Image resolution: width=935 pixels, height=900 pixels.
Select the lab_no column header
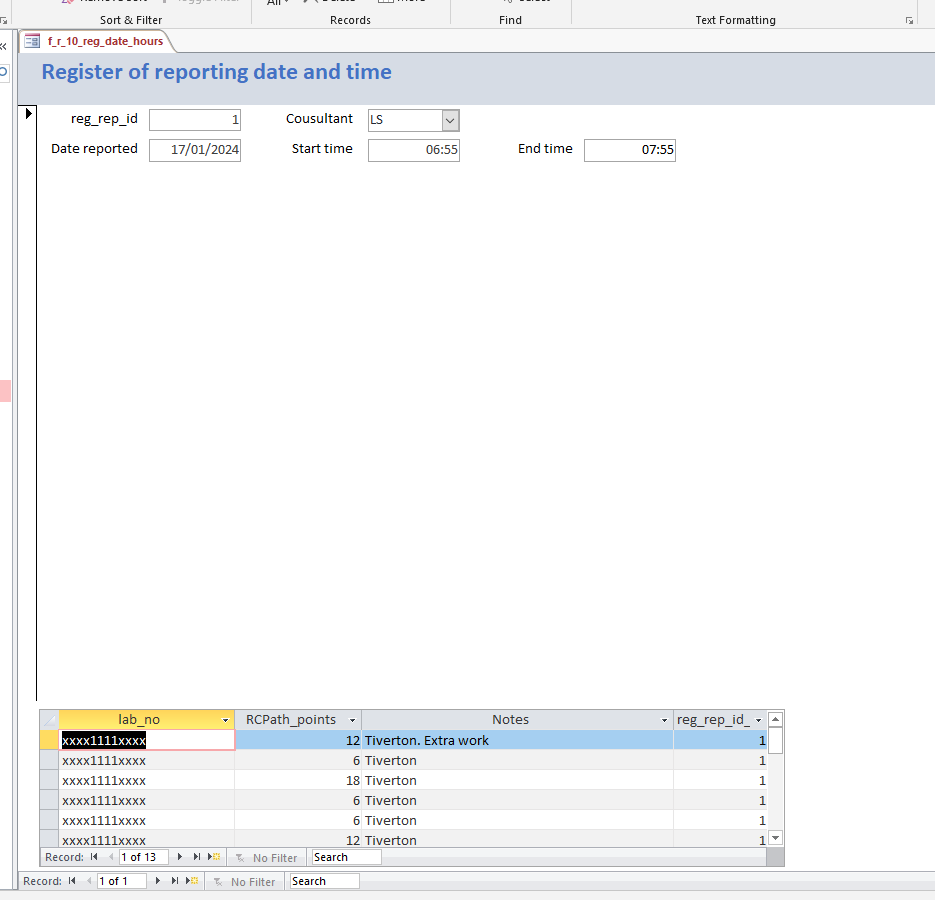click(139, 720)
